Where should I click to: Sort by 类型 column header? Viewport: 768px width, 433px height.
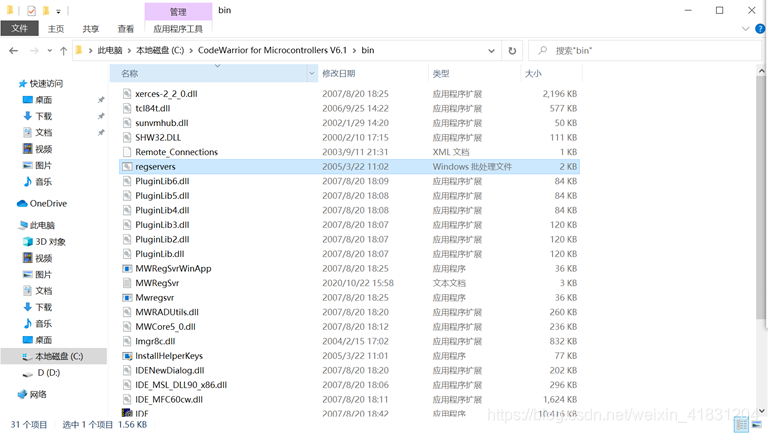[474, 73]
